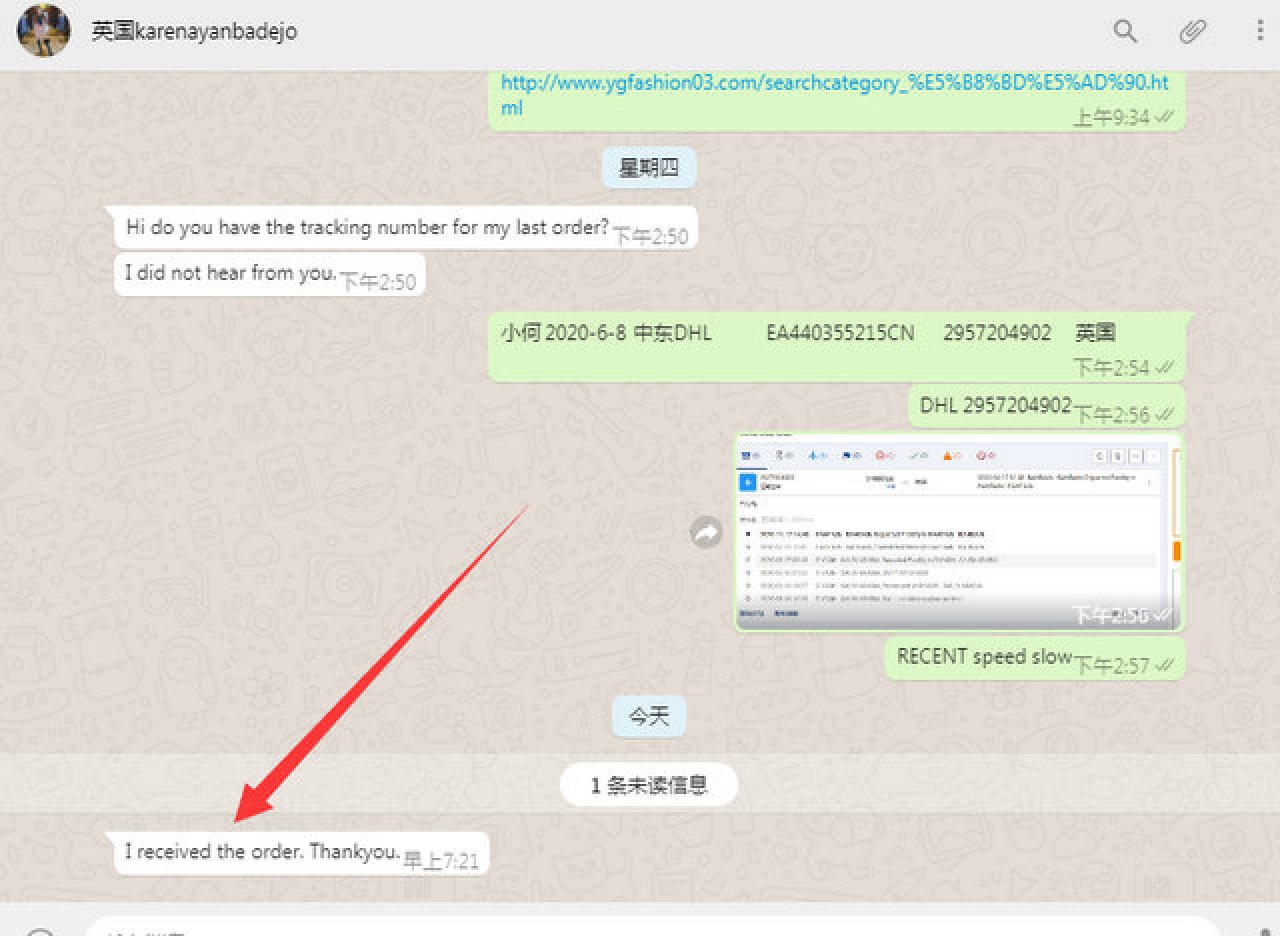Screen dimensions: 1280x936
Task: Select the tracking number question message
Action: point(367,228)
